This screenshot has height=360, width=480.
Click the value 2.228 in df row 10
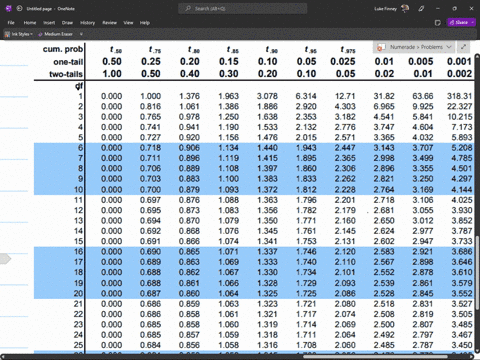345,190
